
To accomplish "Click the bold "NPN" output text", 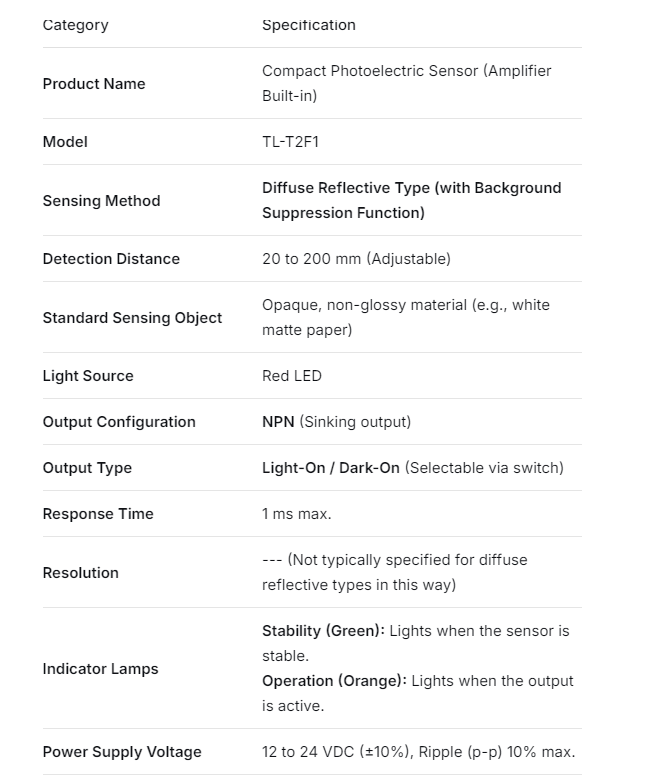I will [x=278, y=422].
